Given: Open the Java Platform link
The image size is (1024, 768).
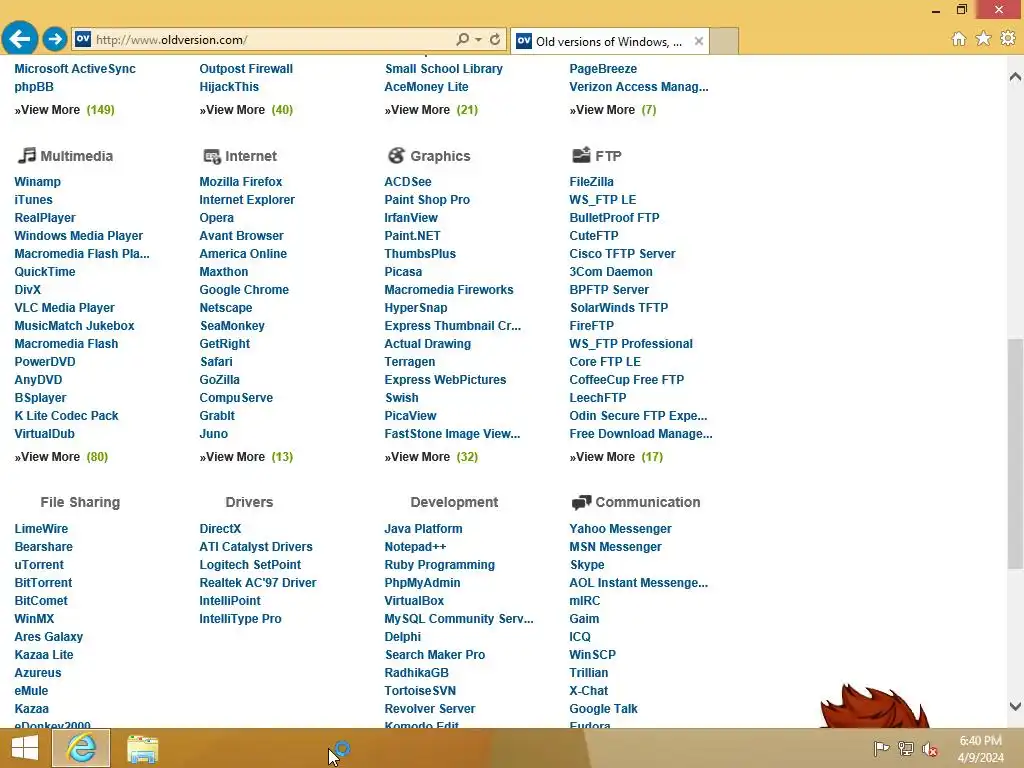Looking at the screenshot, I should [x=423, y=528].
